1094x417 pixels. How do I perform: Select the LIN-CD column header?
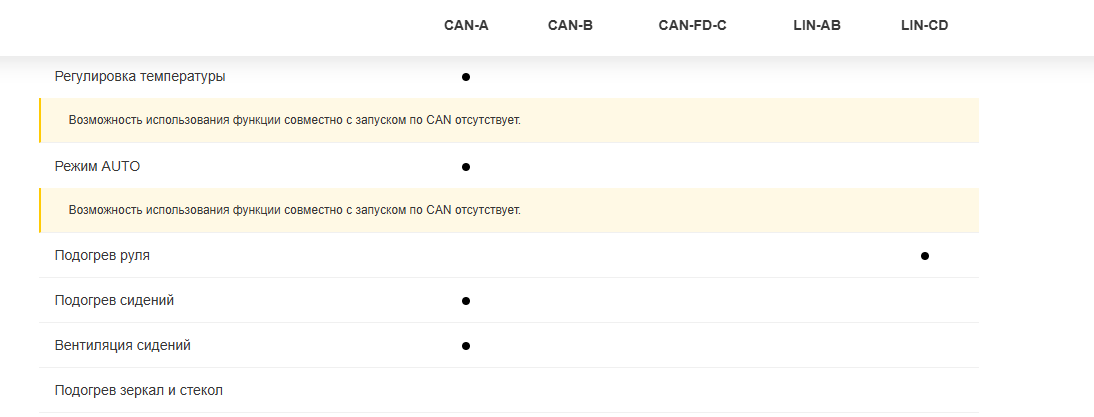(x=924, y=25)
